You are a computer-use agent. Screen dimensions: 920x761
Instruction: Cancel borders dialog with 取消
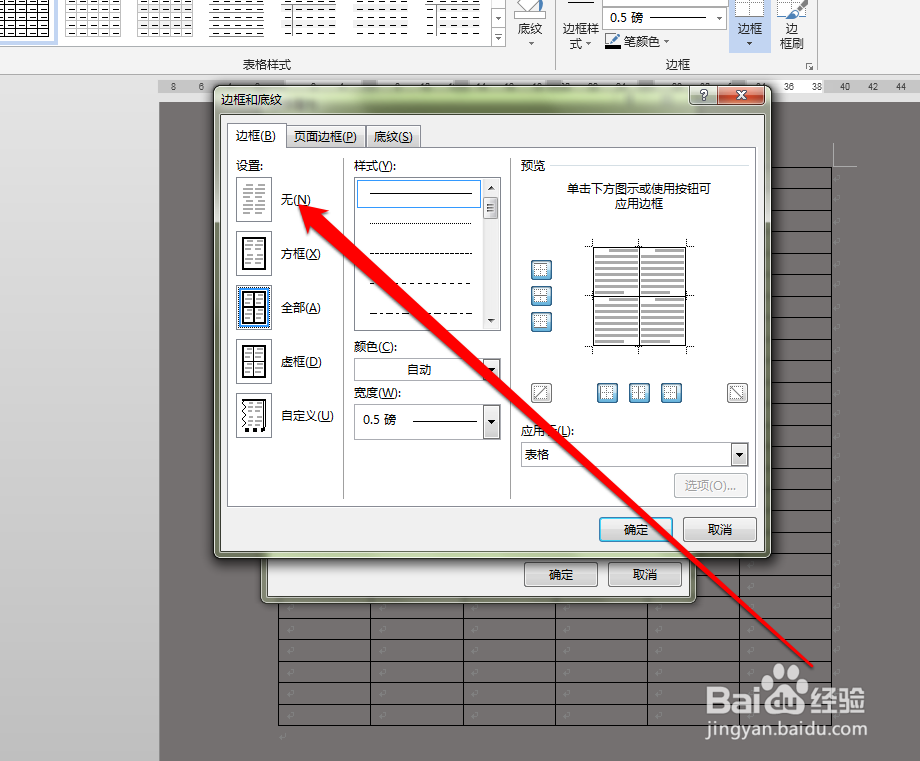720,529
